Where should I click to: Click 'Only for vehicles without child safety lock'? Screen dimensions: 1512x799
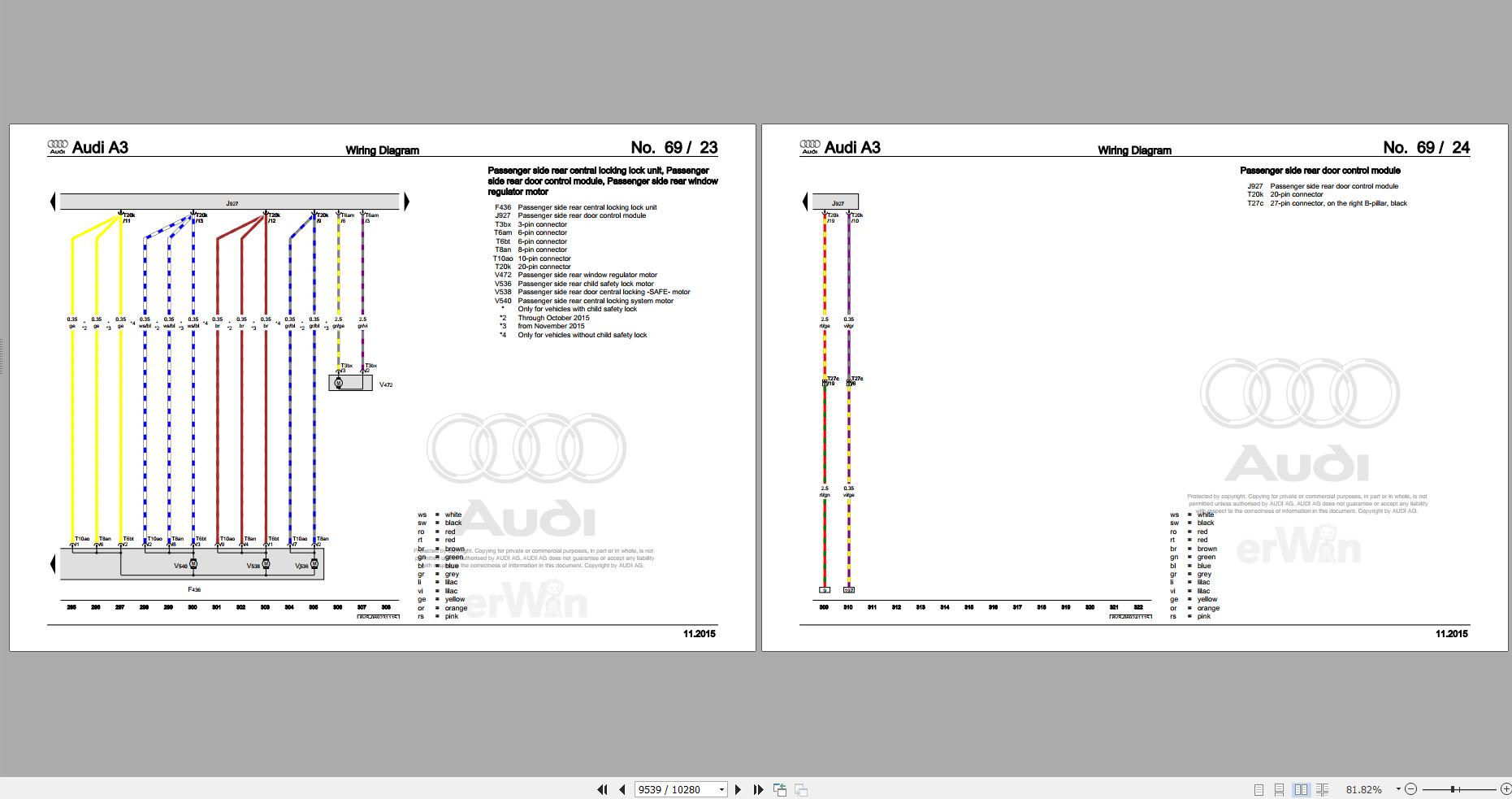(583, 335)
